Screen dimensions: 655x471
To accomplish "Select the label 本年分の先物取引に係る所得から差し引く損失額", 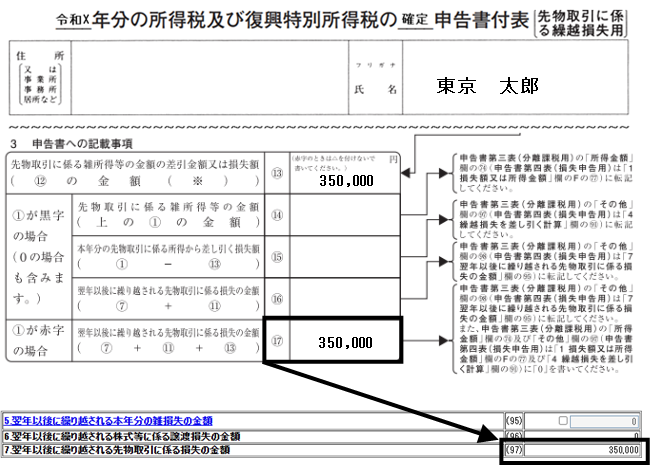I will click(168, 248).
